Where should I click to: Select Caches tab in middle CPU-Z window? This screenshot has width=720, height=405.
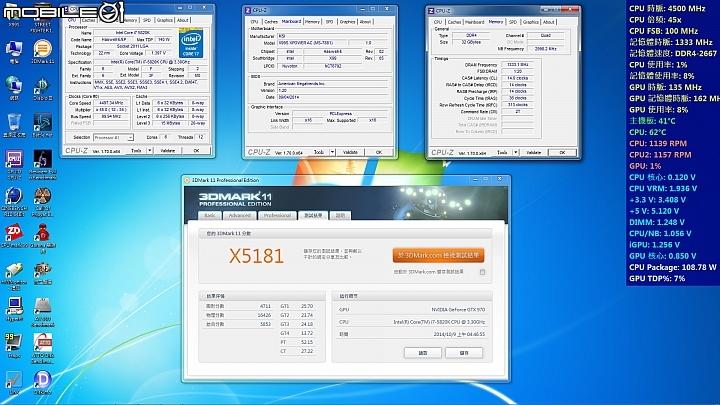(x=271, y=22)
